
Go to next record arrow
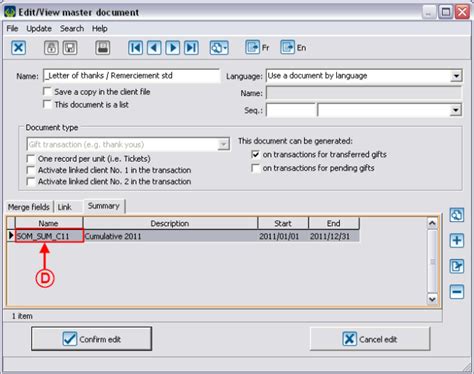173,48
